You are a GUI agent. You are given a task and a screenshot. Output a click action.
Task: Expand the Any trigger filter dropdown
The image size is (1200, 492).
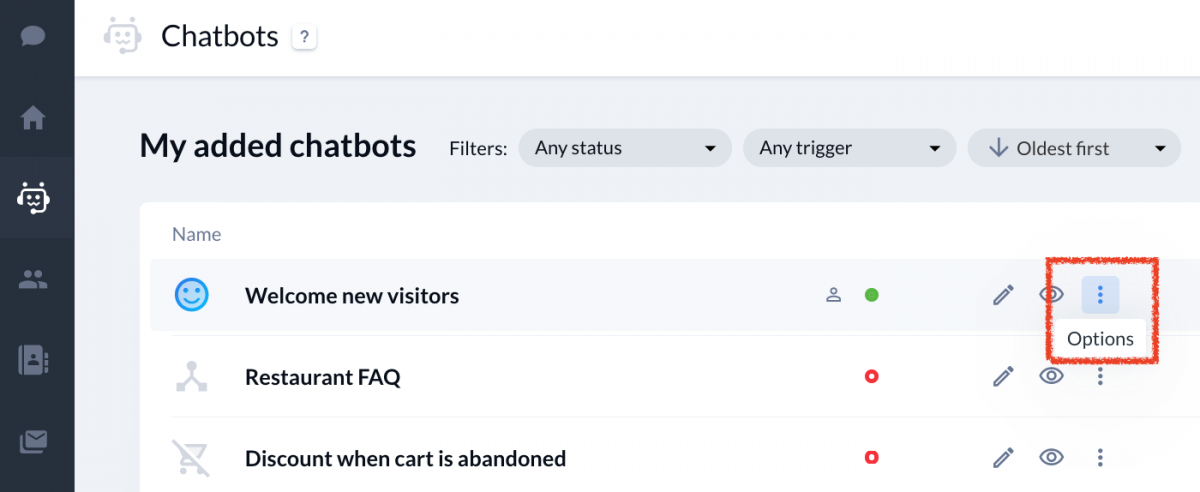click(850, 148)
